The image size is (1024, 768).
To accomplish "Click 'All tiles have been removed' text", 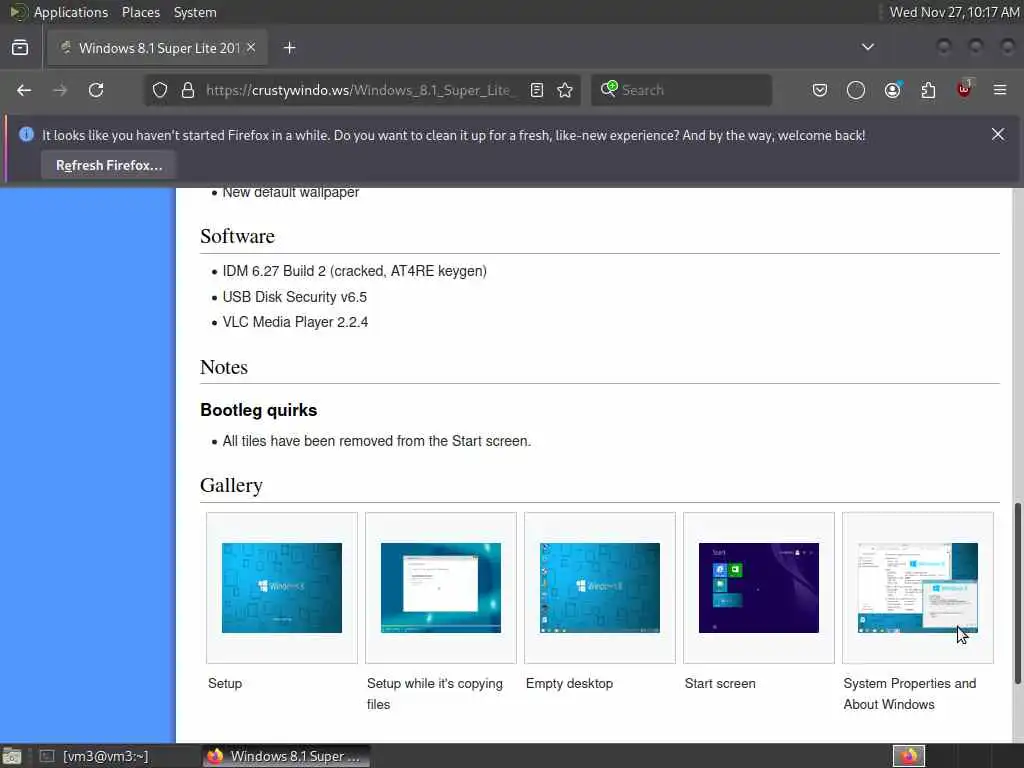I will [377, 441].
